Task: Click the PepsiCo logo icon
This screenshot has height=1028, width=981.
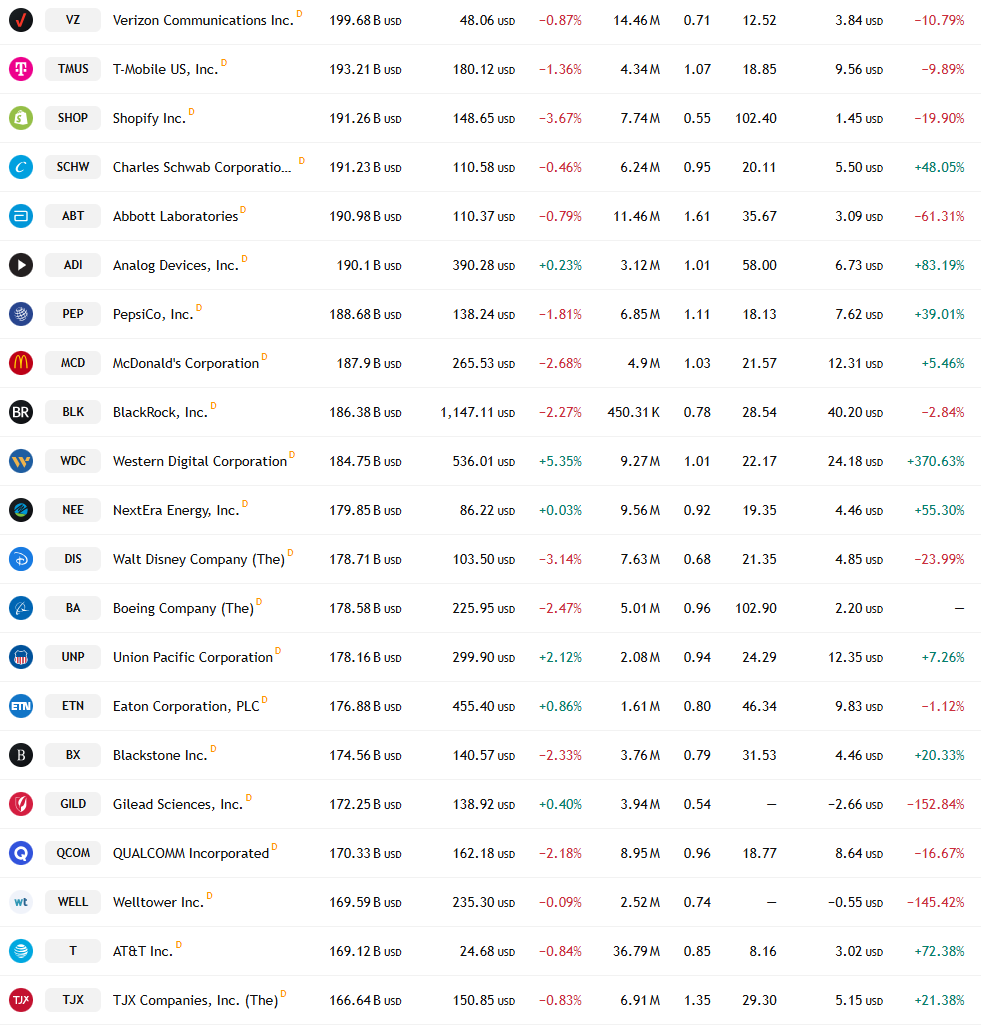Action: [x=21, y=314]
